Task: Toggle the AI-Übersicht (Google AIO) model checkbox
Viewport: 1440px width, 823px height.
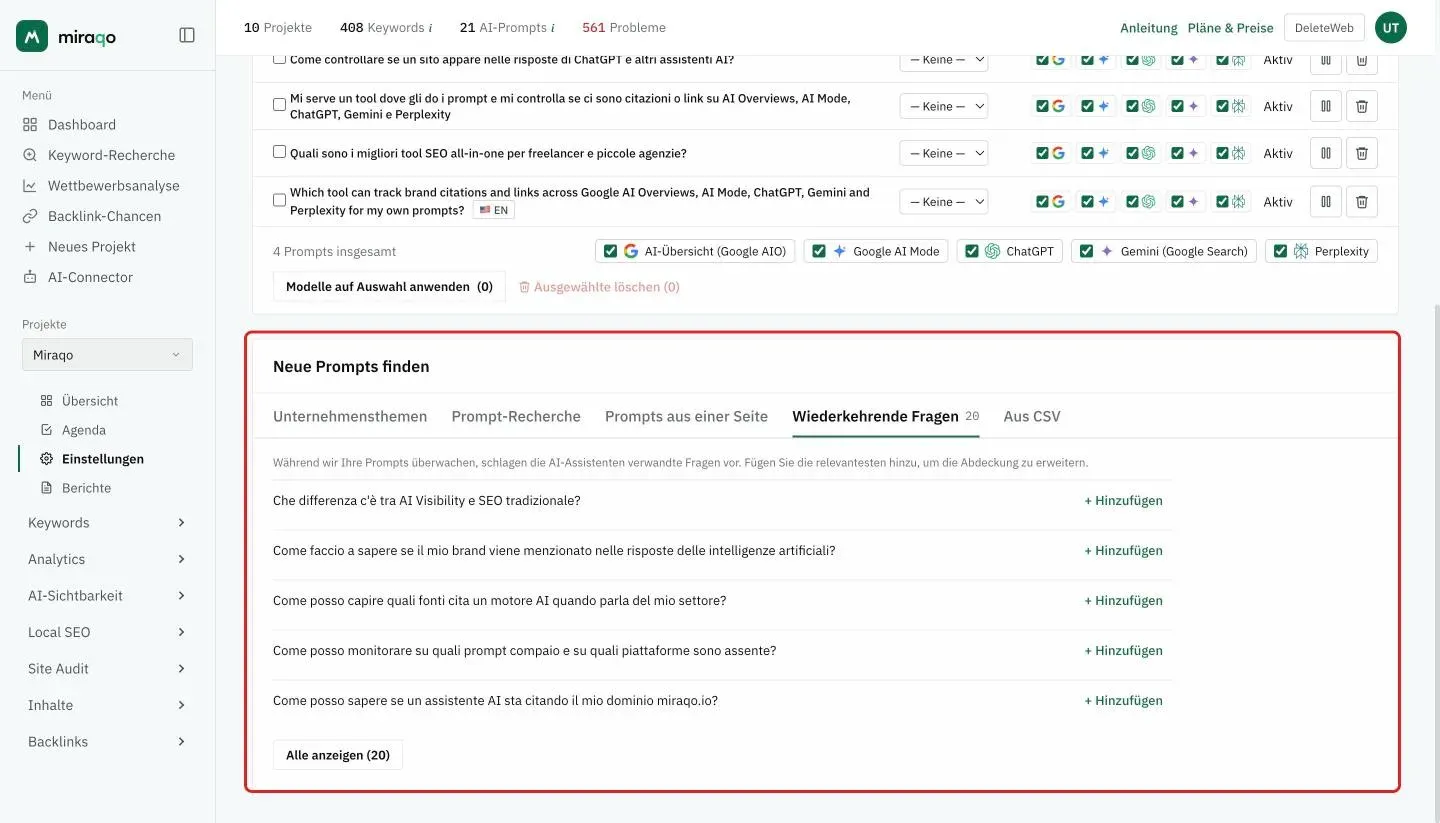Action: tap(609, 251)
